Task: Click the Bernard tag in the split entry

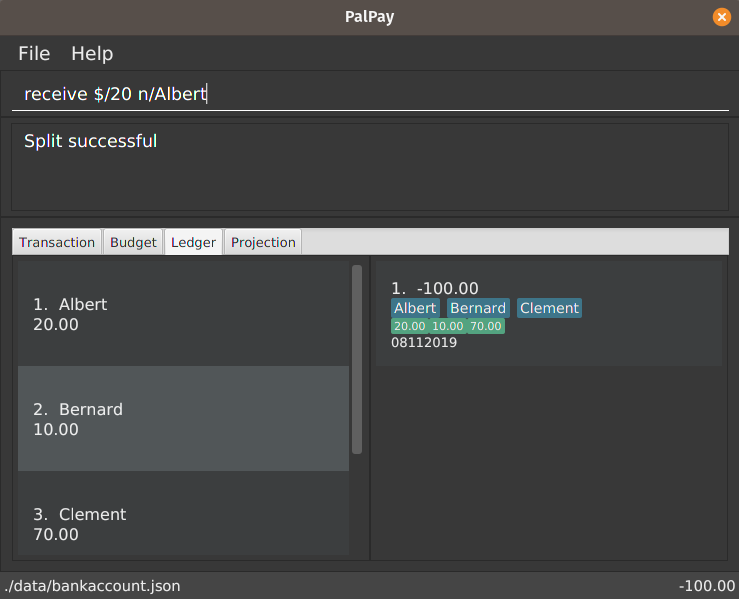Action: point(478,308)
